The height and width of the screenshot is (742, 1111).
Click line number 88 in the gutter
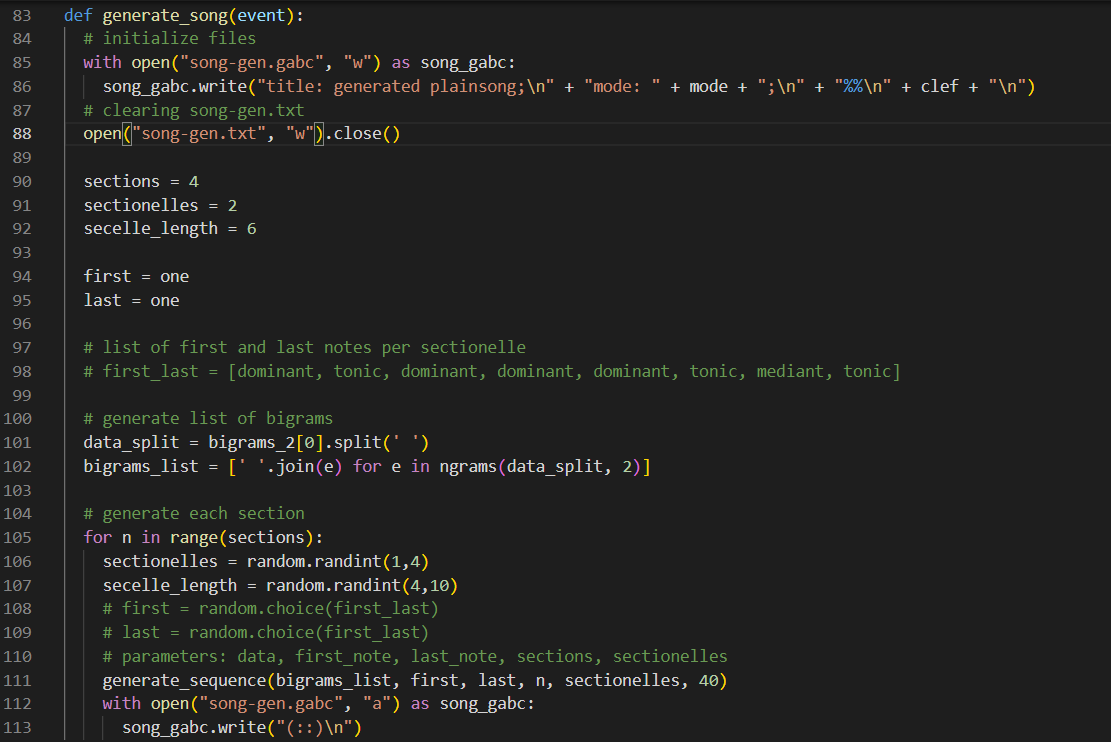tap(22, 134)
